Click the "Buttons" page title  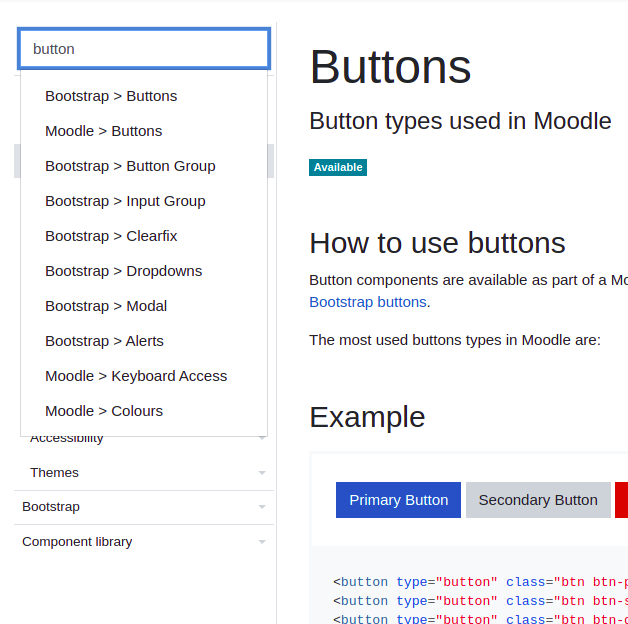tap(390, 67)
